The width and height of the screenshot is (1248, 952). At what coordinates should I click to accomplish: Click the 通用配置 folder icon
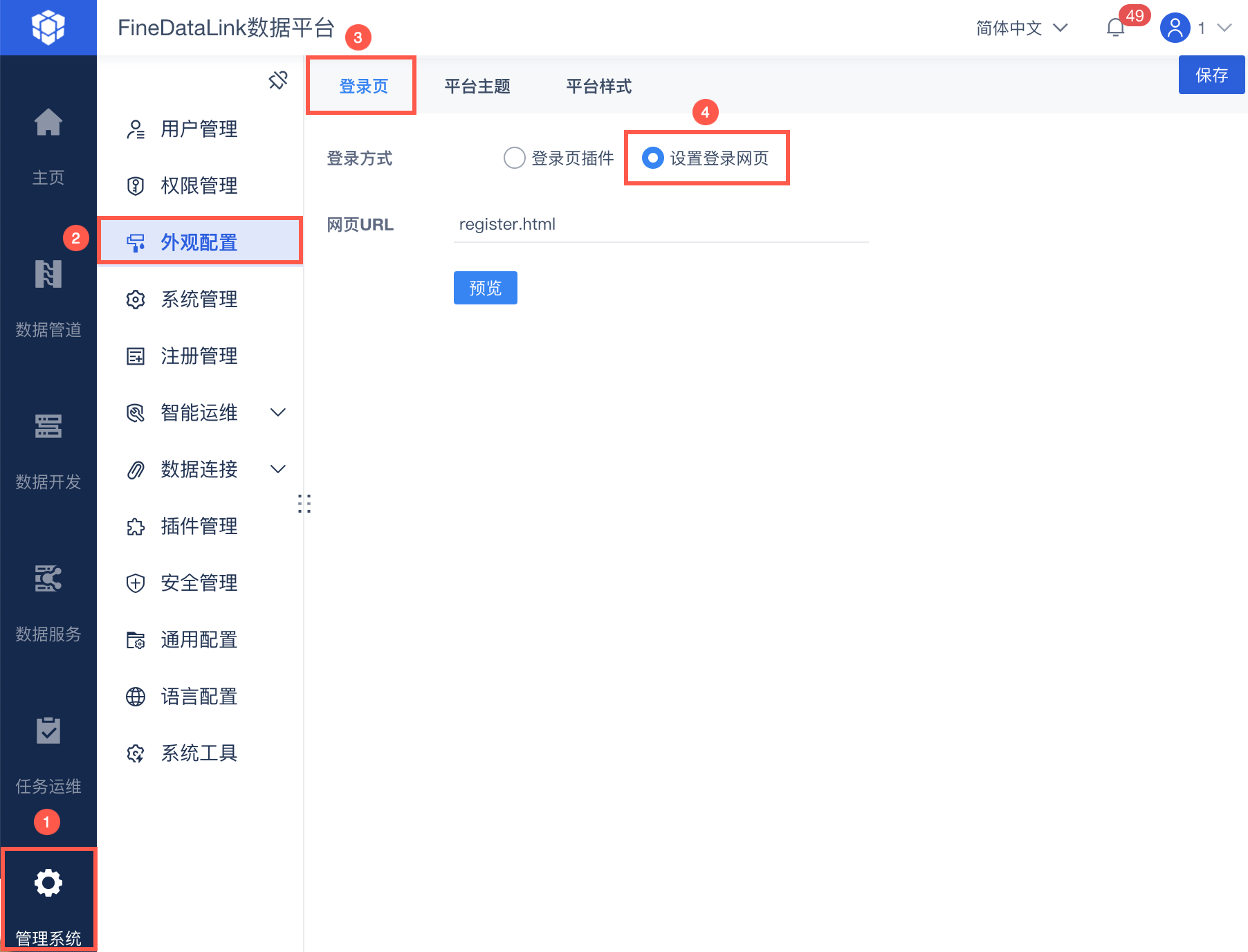[x=136, y=640]
